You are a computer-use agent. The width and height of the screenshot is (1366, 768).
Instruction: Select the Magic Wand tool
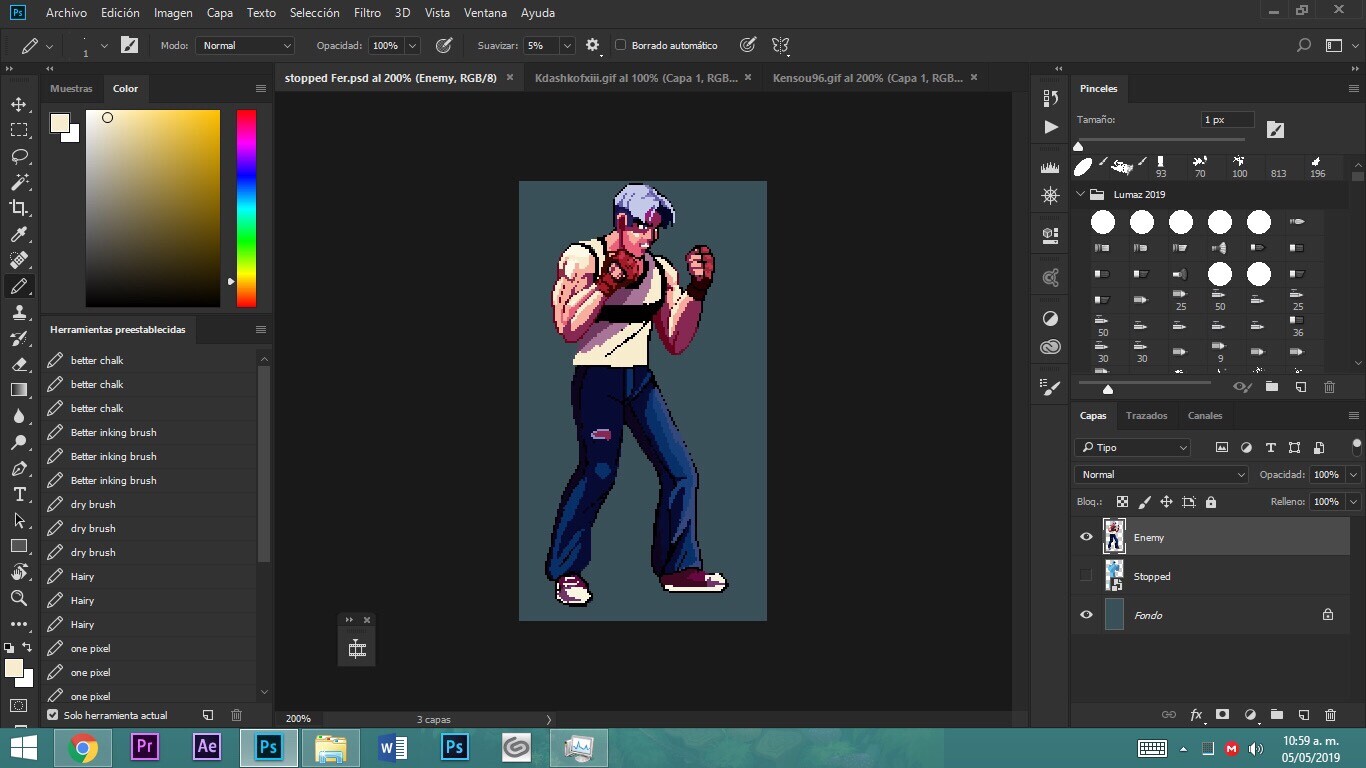coord(19,182)
